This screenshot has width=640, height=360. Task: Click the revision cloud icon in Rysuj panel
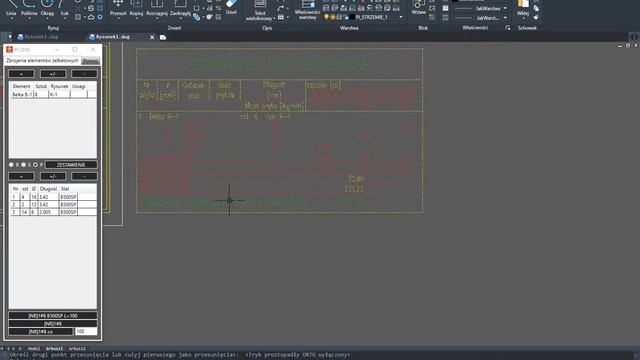coord(91,17)
